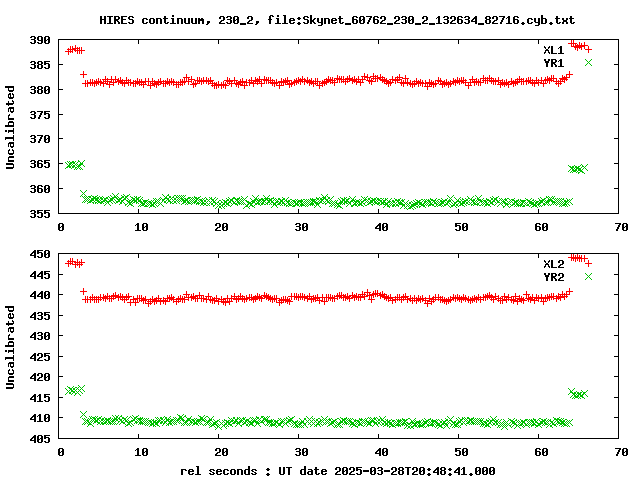Click the 370 y-axis tick label
The height and width of the screenshot is (480, 640).
40,139
